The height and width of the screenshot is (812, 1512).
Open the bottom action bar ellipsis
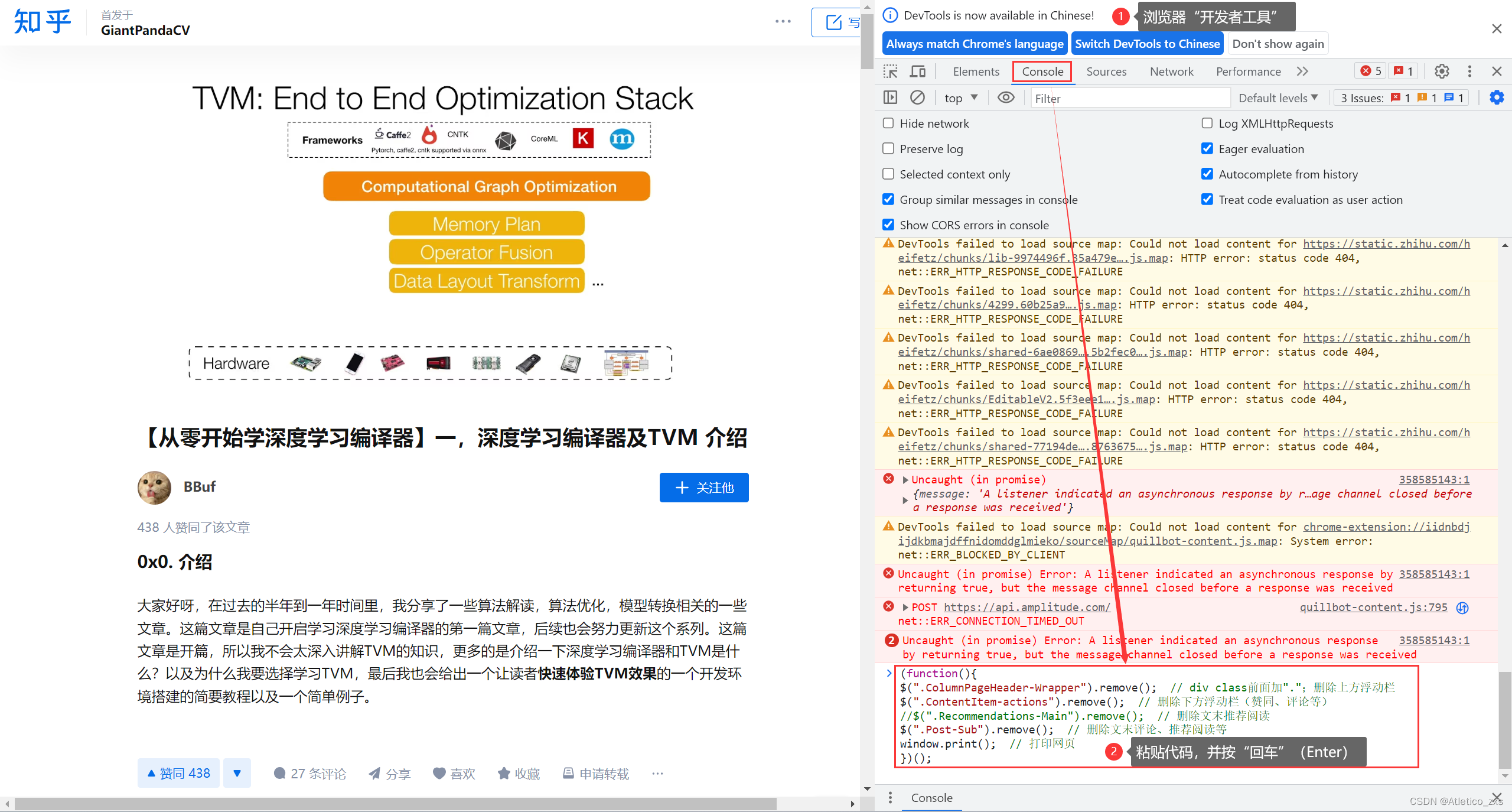pos(657,774)
